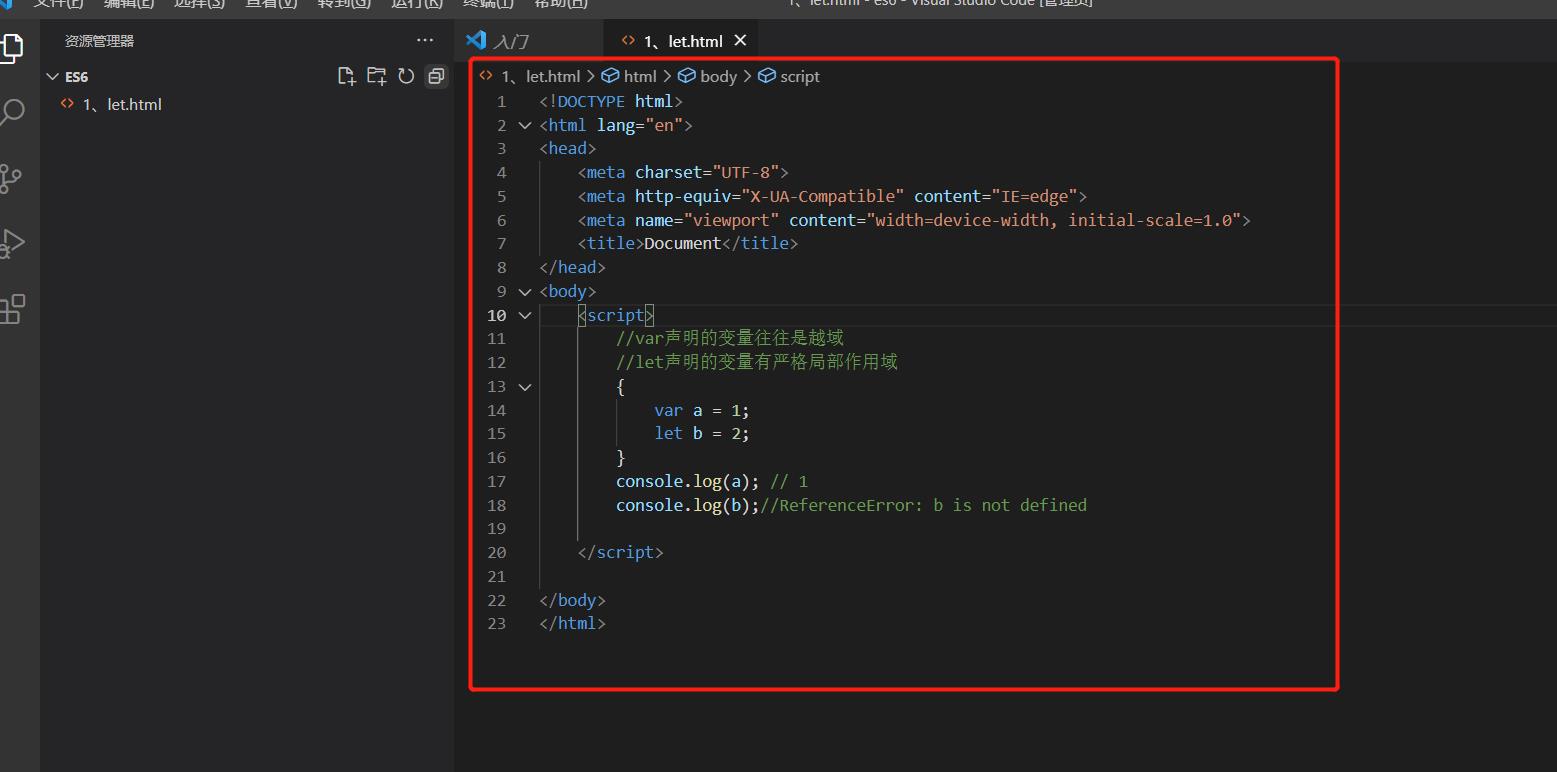The height and width of the screenshot is (772, 1557).
Task: Fold the body tag at line 9
Action: (525, 292)
